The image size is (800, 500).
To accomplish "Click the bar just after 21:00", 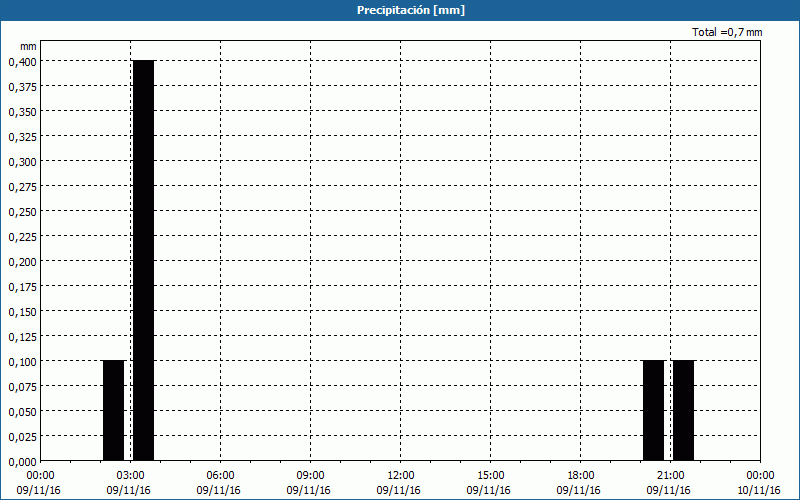I will (684, 411).
